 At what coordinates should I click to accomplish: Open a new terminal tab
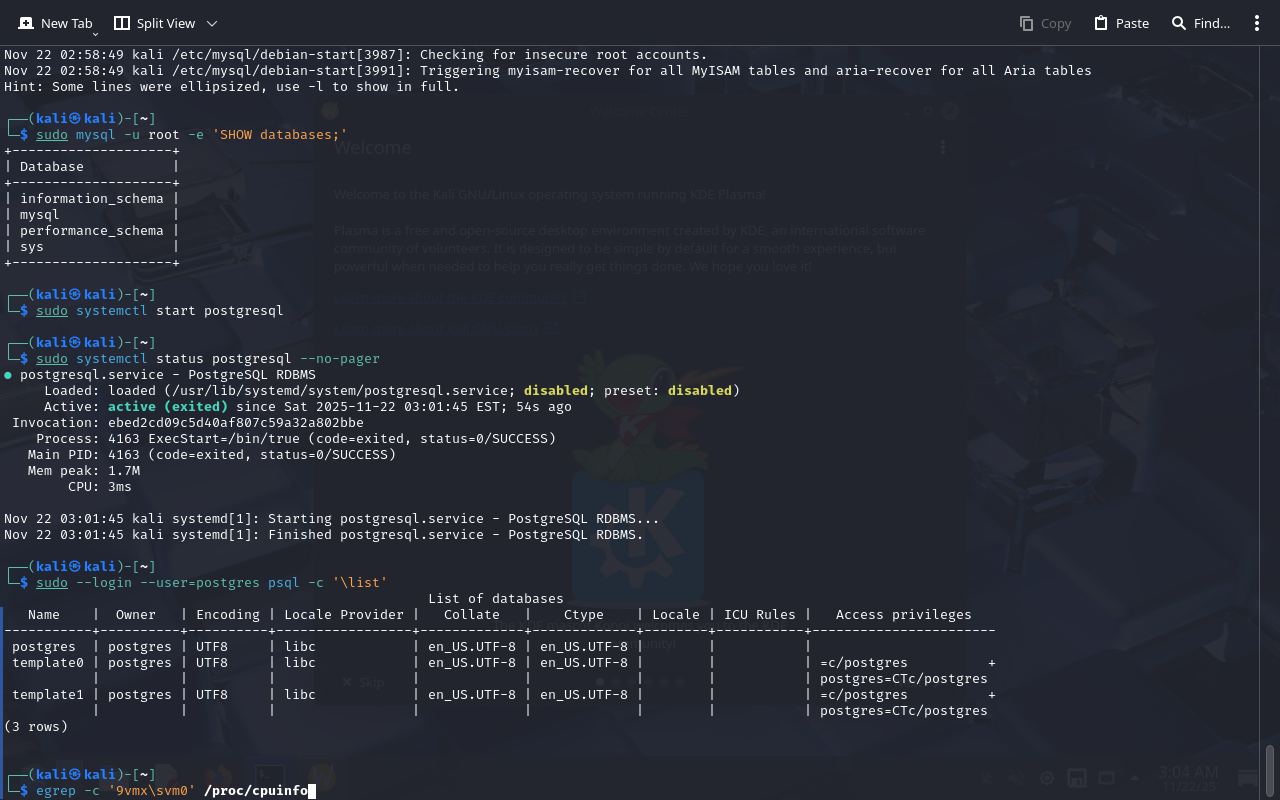55,23
